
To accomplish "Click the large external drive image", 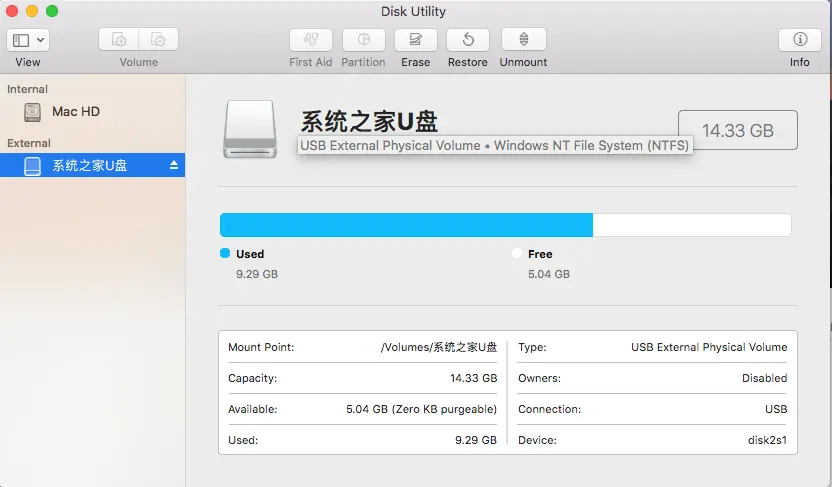I will pos(250,129).
